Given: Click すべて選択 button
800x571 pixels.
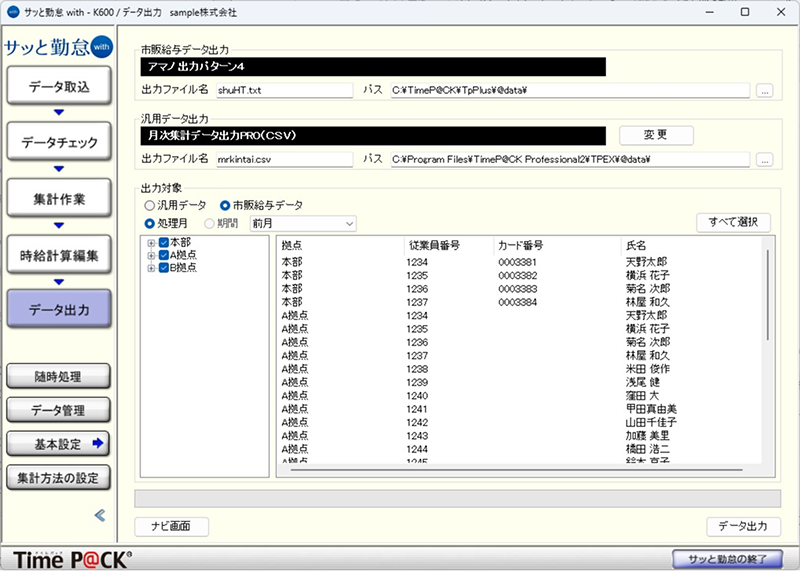Looking at the screenshot, I should pyautogui.click(x=733, y=222).
